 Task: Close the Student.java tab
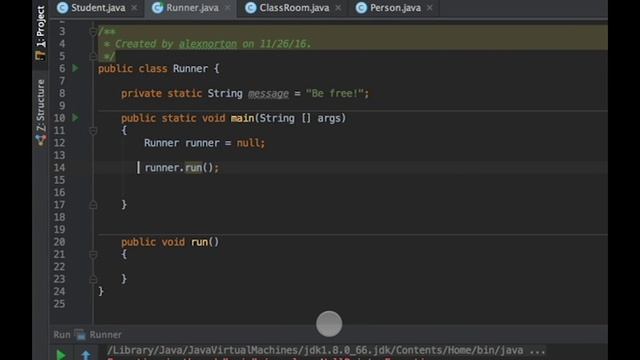point(134,8)
